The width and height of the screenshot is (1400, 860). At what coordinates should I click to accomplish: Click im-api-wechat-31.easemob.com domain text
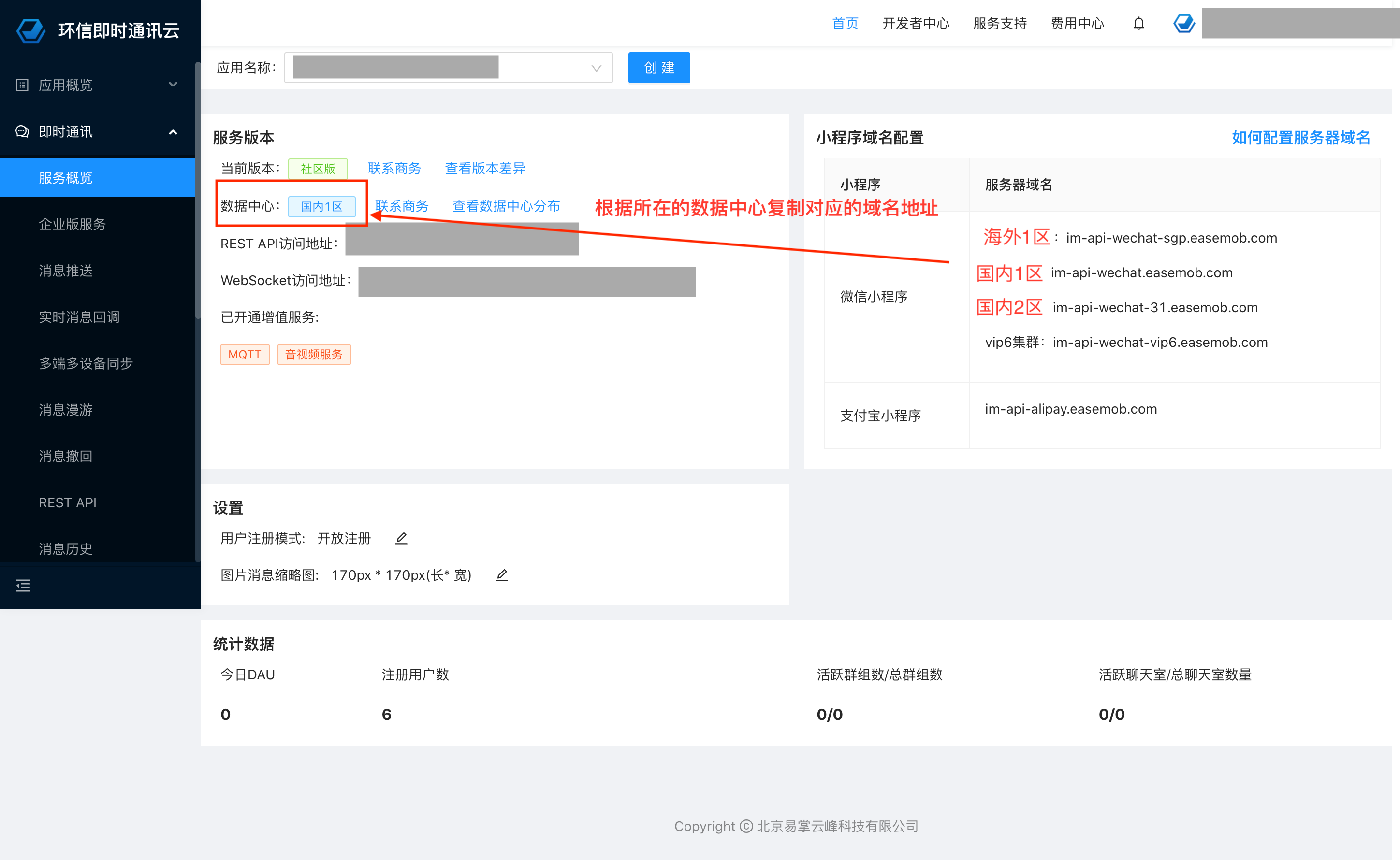click(1155, 307)
